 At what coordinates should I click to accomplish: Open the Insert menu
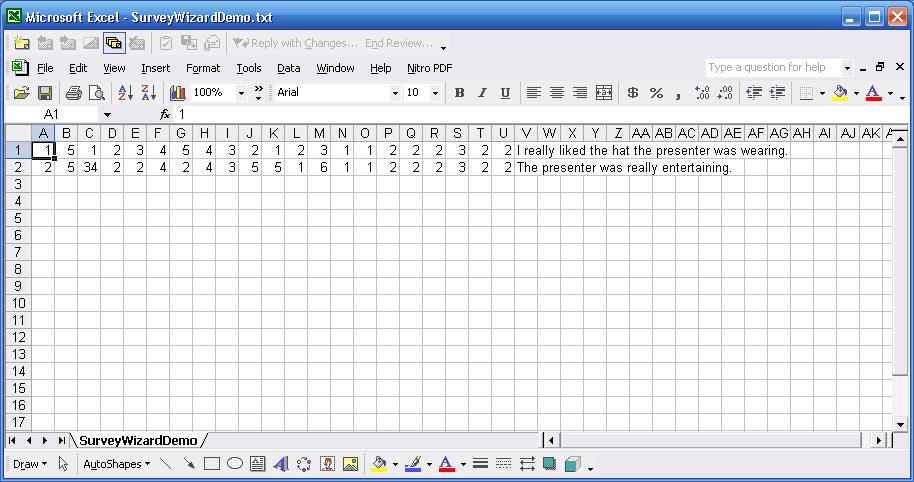(156, 68)
